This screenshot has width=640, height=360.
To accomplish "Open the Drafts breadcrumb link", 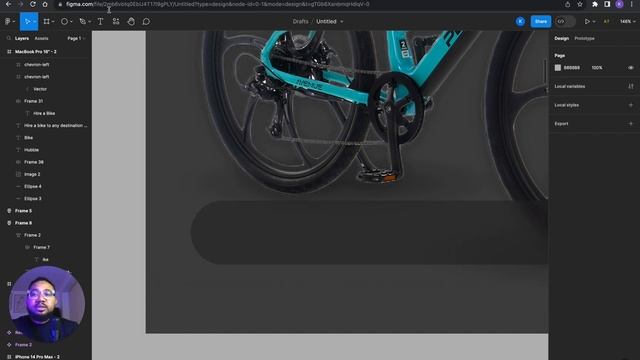I will (300, 22).
